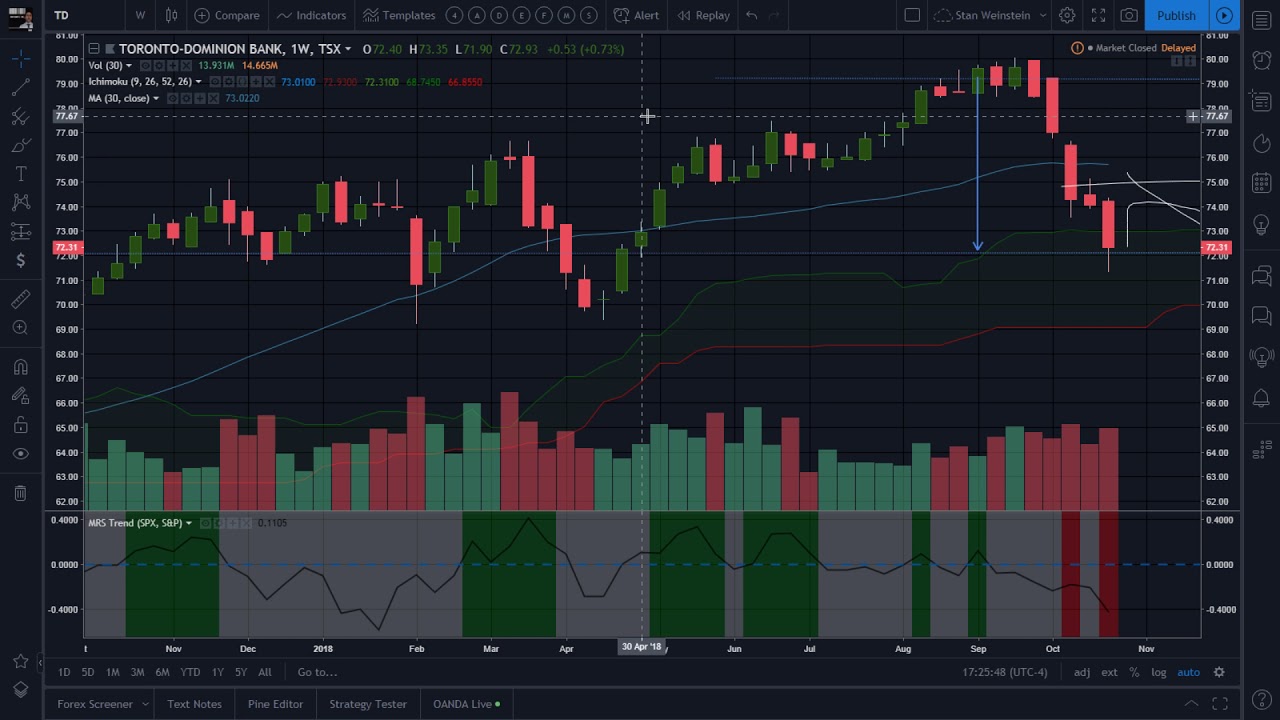The image size is (1280, 720).
Task: Open the layout selector square icon
Action: 912,15
